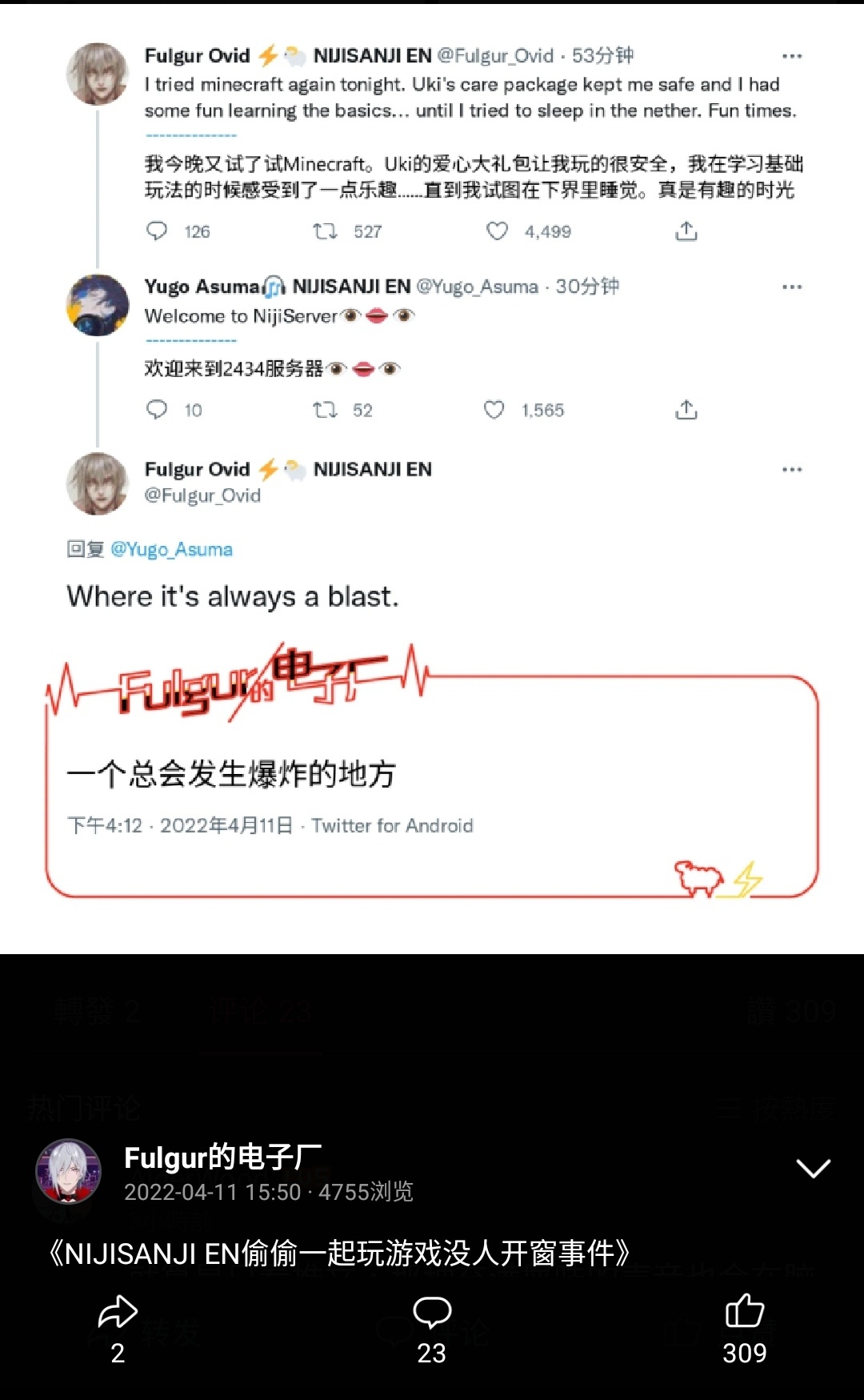Click the reply bubble beside 10
Viewport: 864px width, 1400px height.
[157, 410]
